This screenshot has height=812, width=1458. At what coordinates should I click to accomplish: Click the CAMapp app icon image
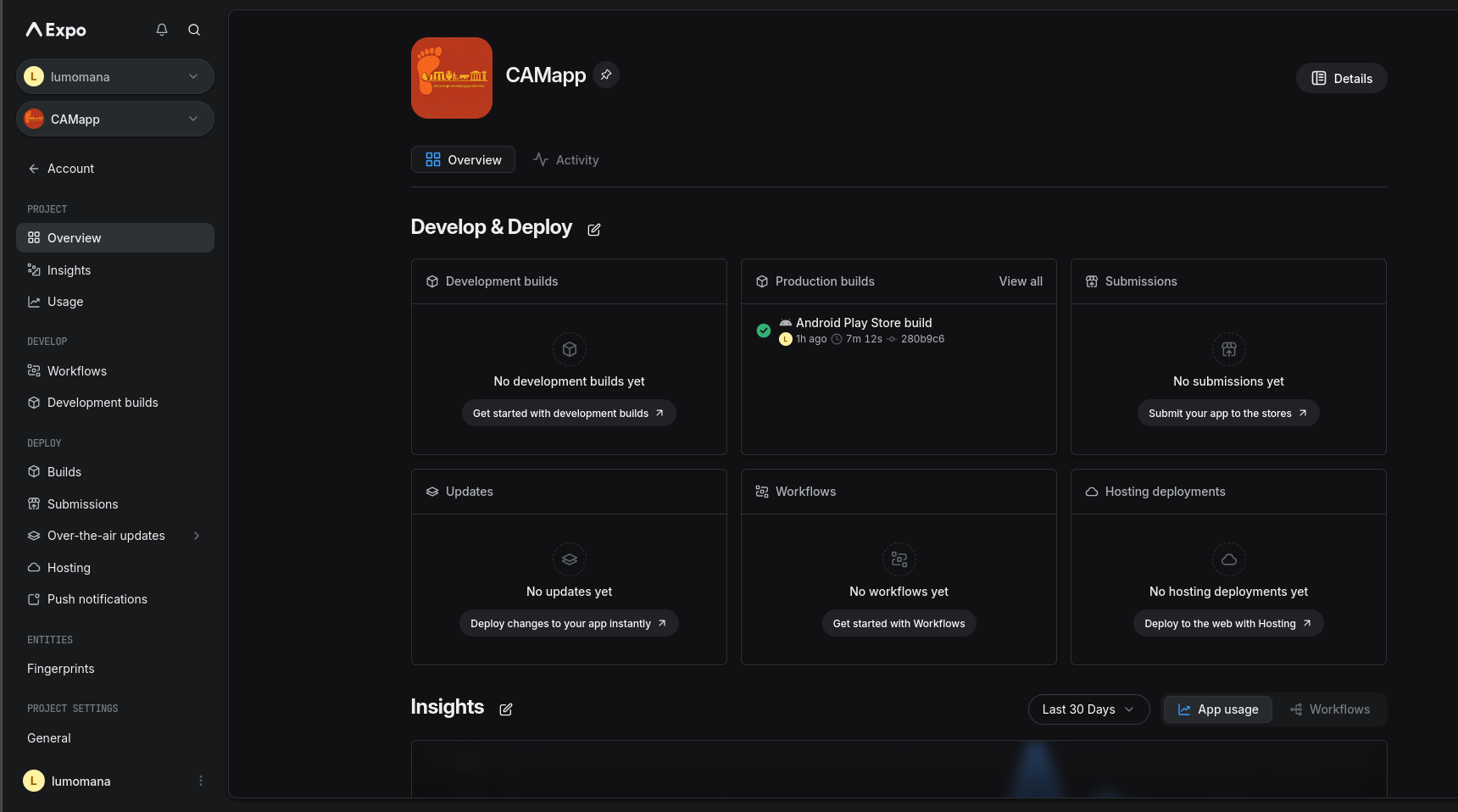tap(451, 78)
